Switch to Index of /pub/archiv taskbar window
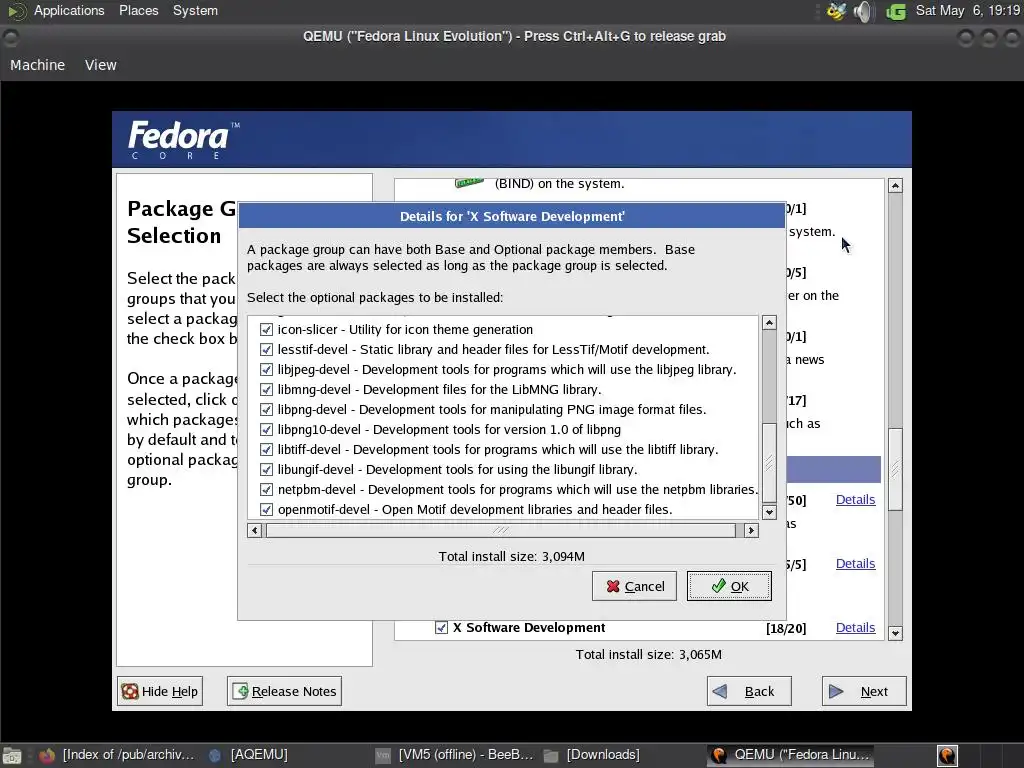Viewport: 1024px width, 768px height. pyautogui.click(x=118, y=755)
